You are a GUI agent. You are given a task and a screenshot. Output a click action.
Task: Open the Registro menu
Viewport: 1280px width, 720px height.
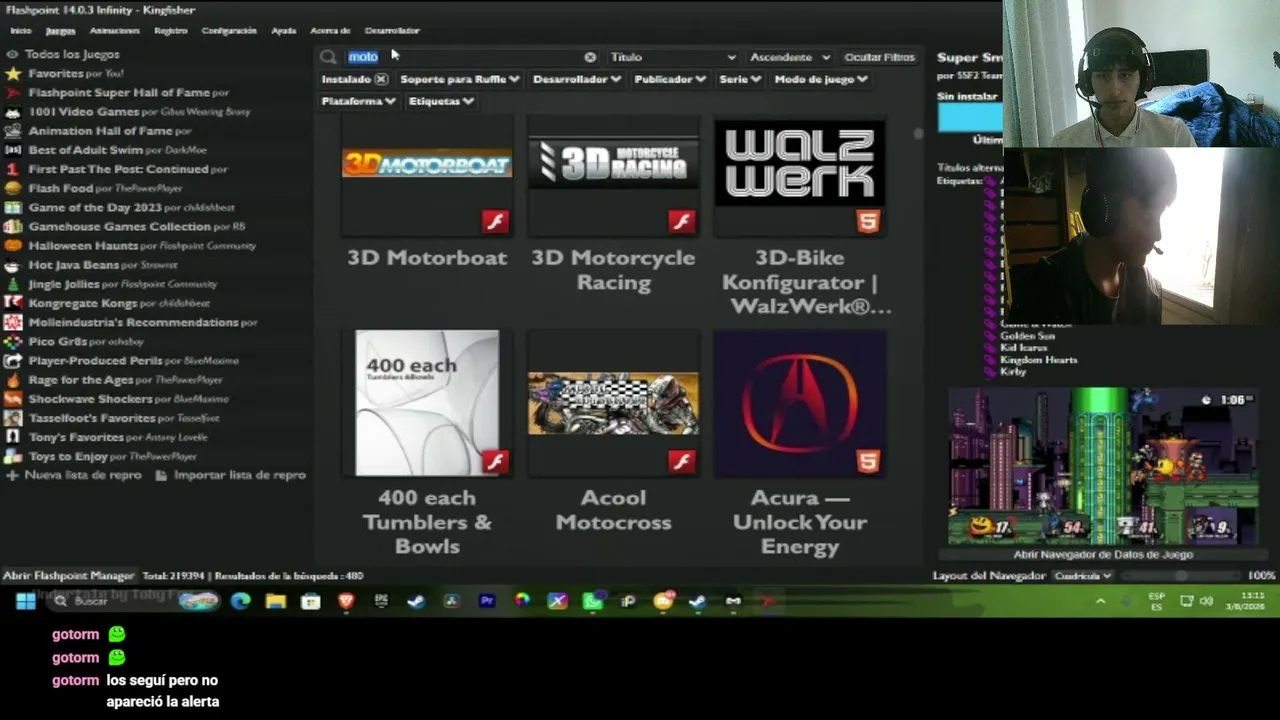click(171, 31)
